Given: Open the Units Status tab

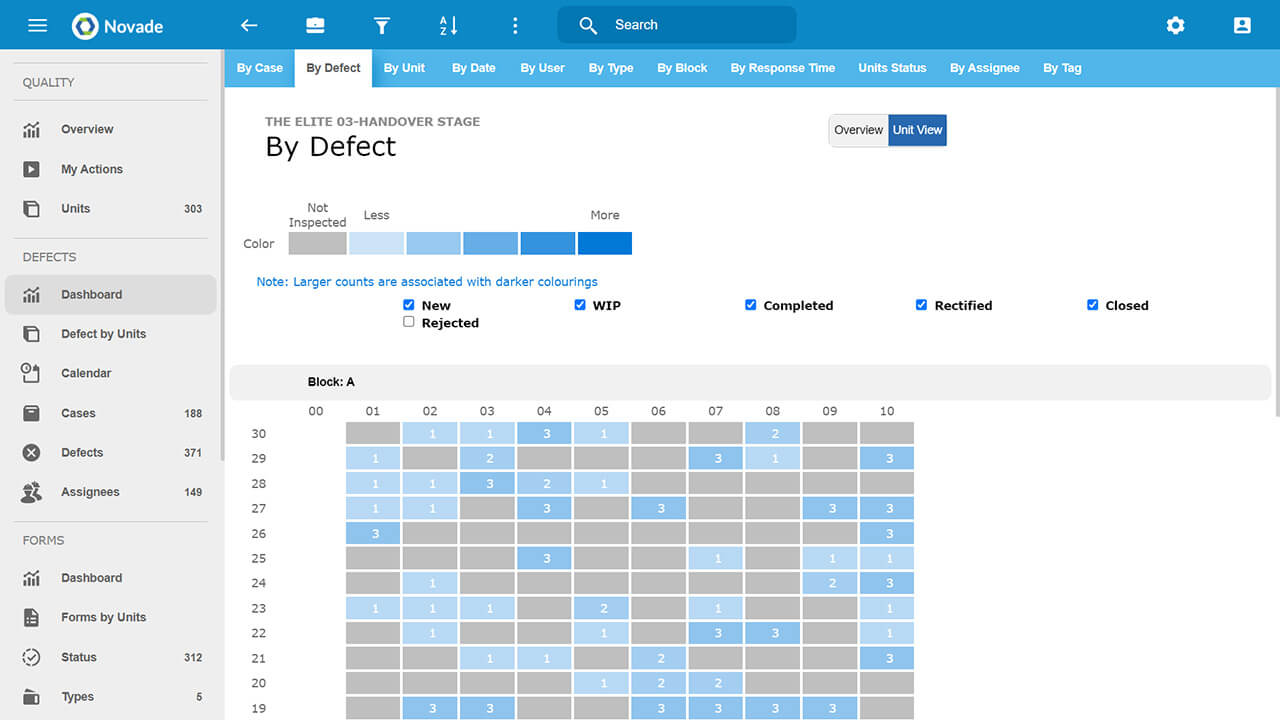Looking at the screenshot, I should pos(892,68).
